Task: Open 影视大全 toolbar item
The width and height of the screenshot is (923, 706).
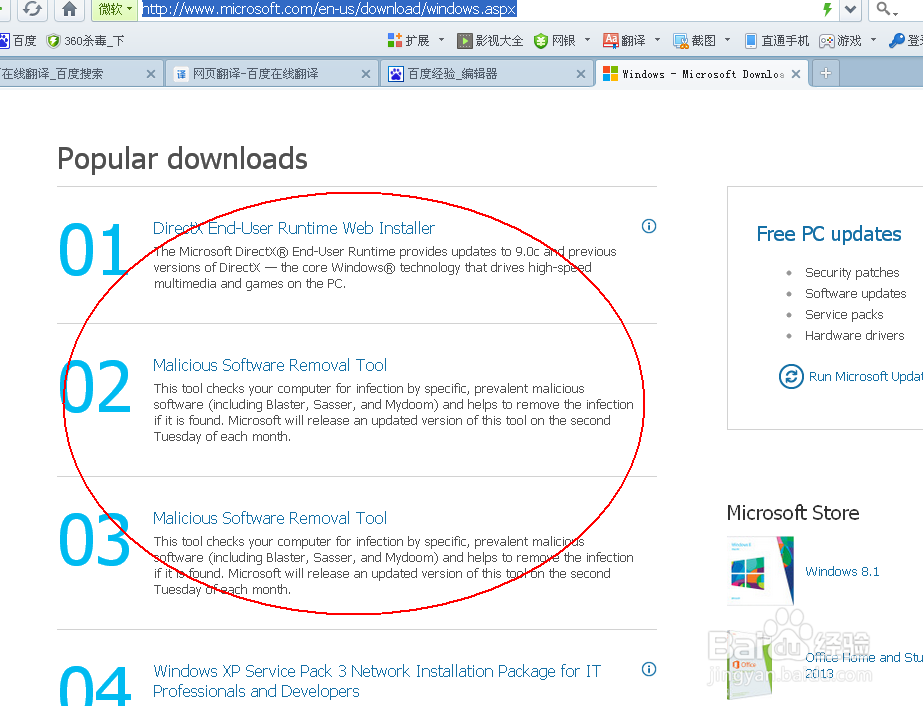Action: point(490,41)
